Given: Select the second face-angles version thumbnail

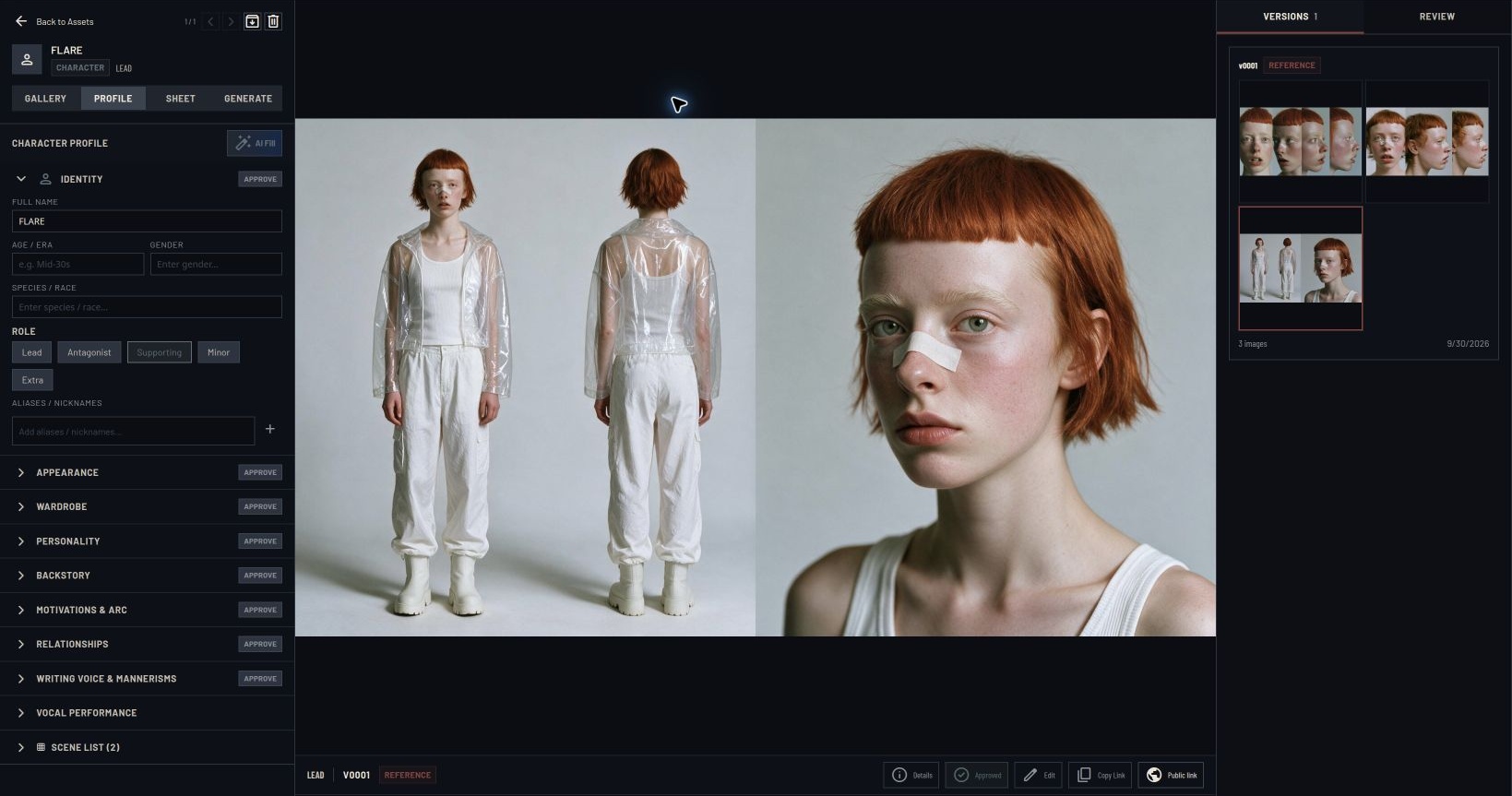Looking at the screenshot, I should [x=1426, y=141].
